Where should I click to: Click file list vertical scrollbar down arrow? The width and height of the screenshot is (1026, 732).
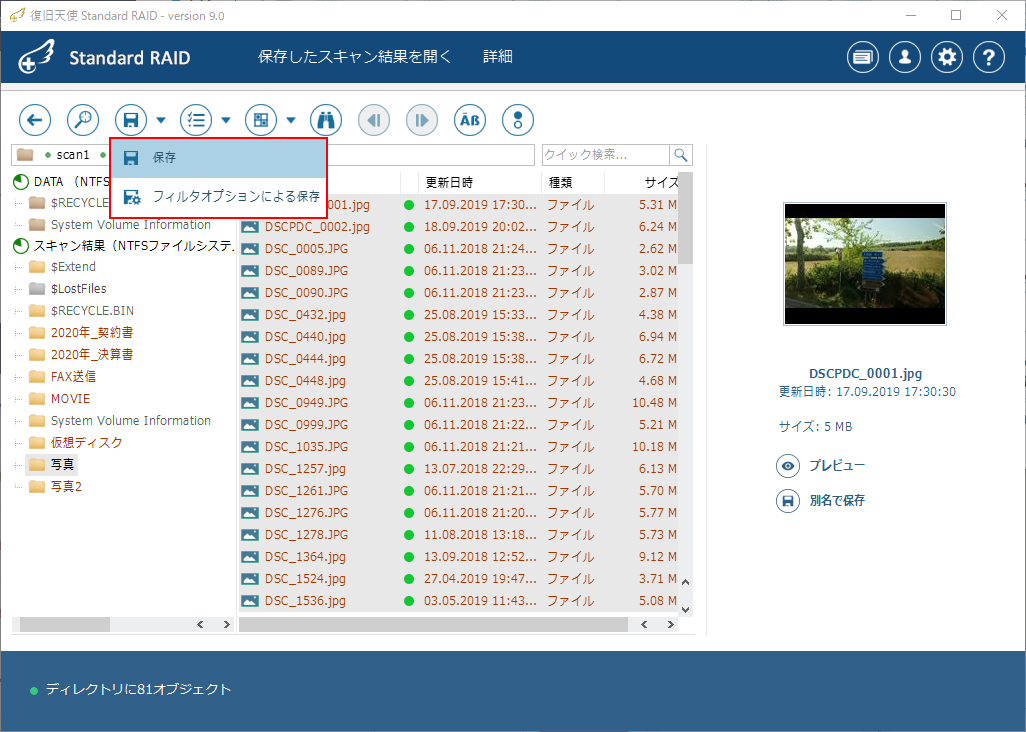[x=686, y=610]
